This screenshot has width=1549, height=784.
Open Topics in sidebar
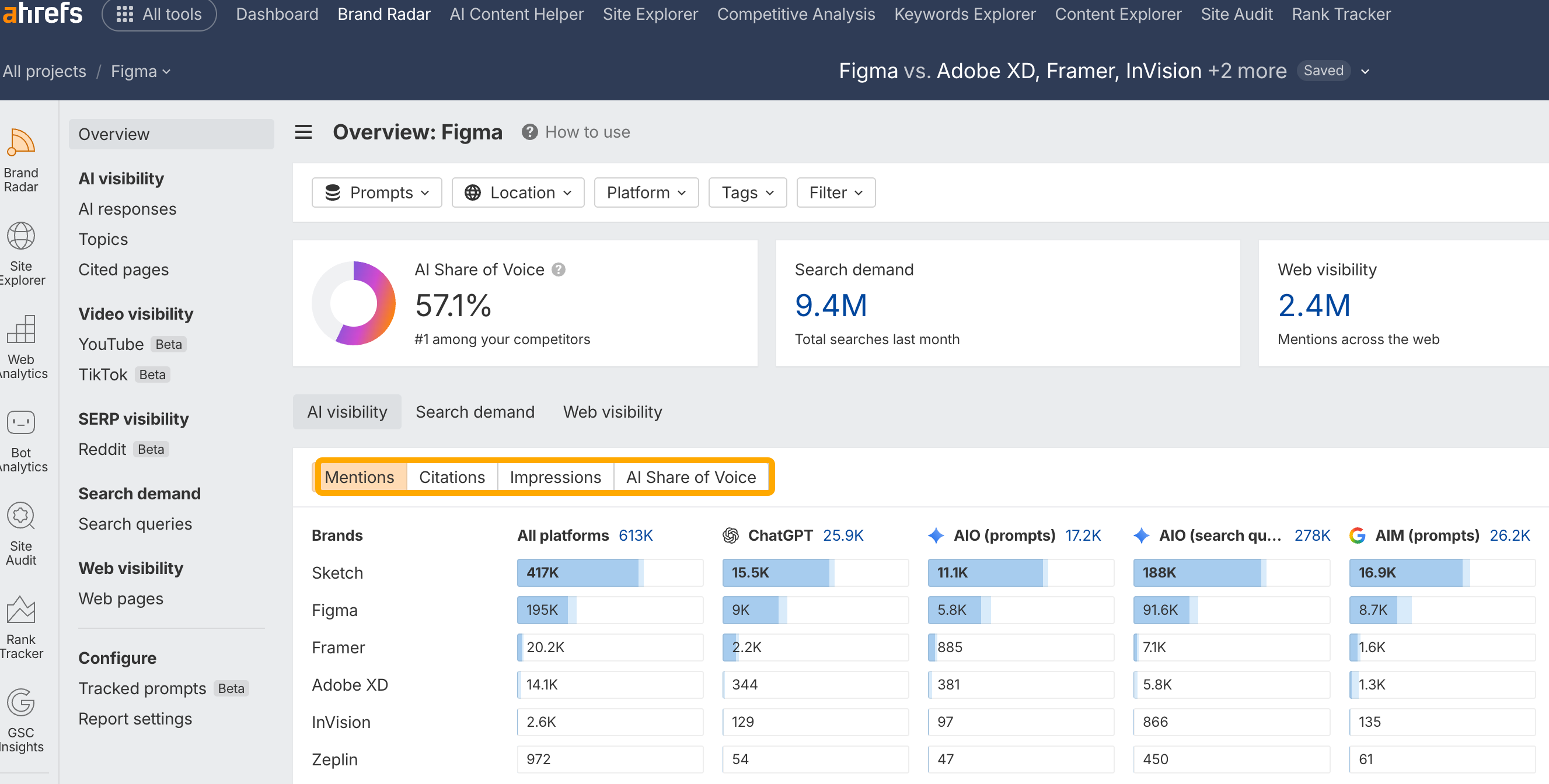point(103,239)
